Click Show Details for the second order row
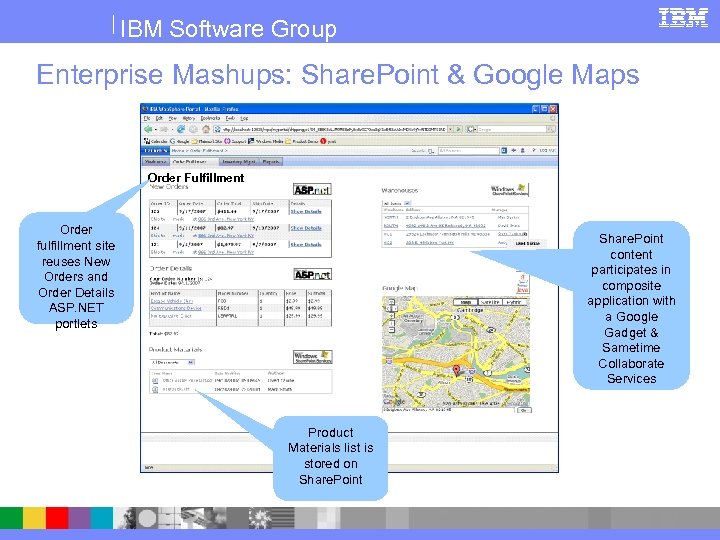Screen dimensions: 720x540 (x=306, y=228)
